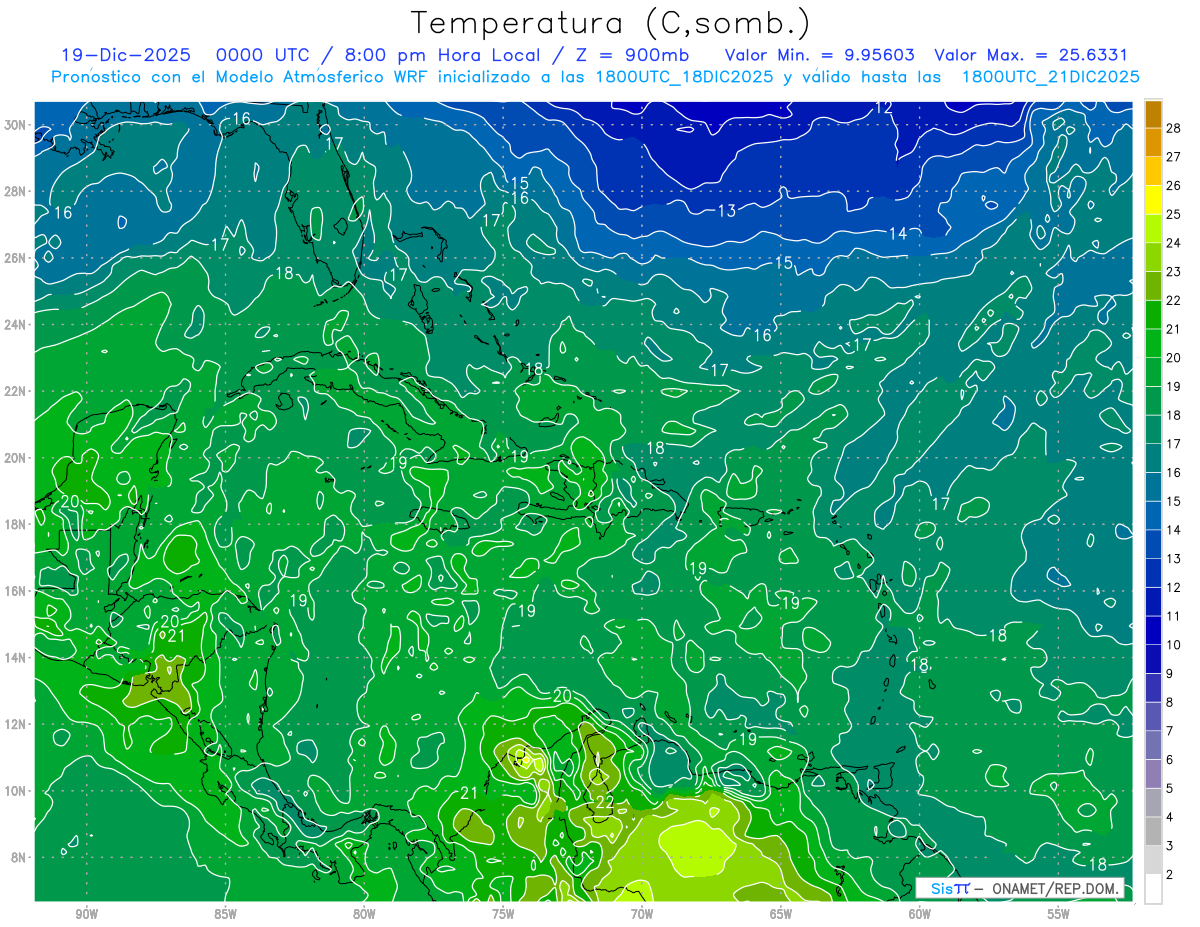Click the "75W" longitude axis label
Image resolution: width=1200 pixels, height=927 pixels.
pyautogui.click(x=503, y=914)
